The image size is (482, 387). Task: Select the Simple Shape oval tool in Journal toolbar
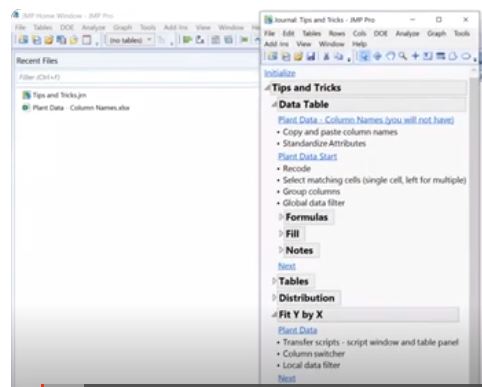(466, 56)
